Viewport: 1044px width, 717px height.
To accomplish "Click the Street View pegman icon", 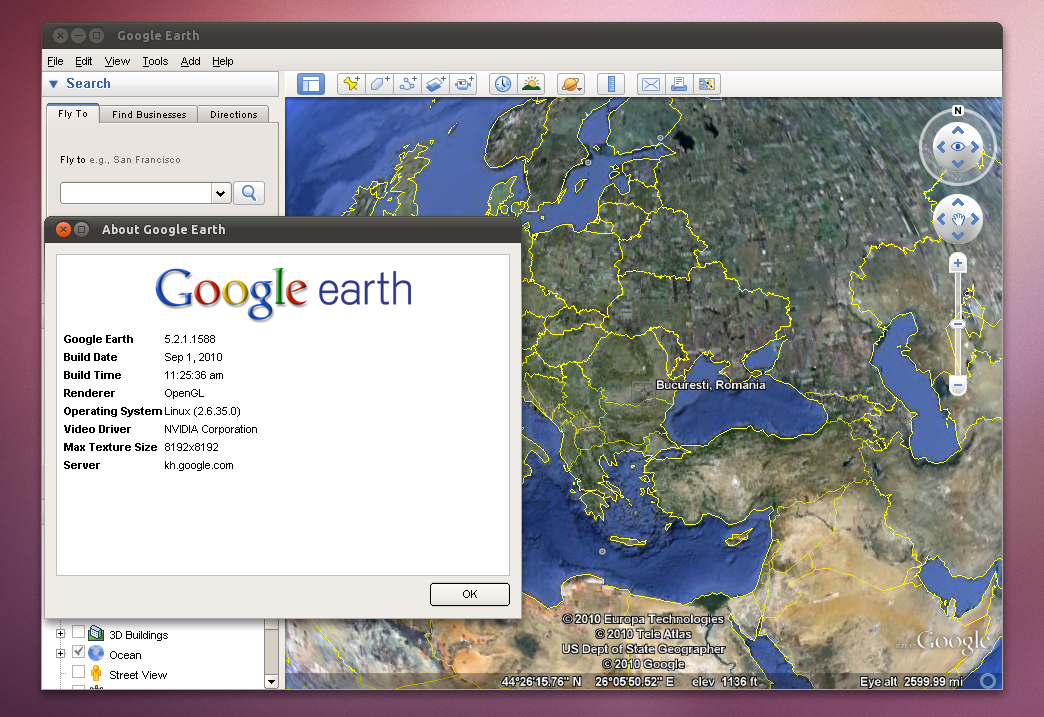I will pos(97,674).
